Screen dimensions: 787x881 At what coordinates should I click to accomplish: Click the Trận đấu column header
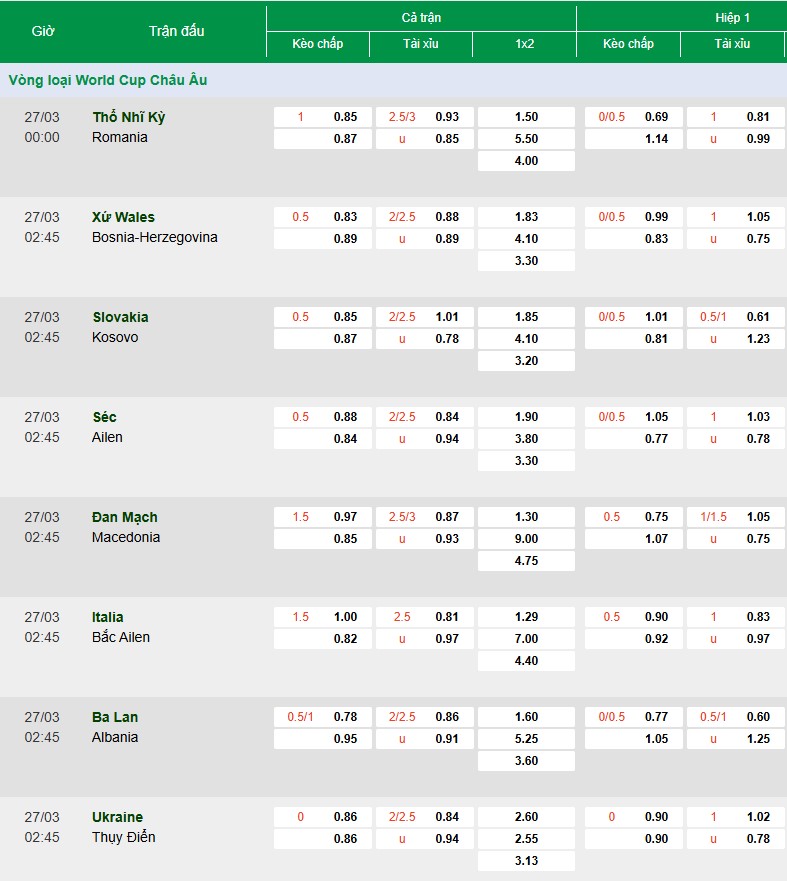(x=176, y=31)
